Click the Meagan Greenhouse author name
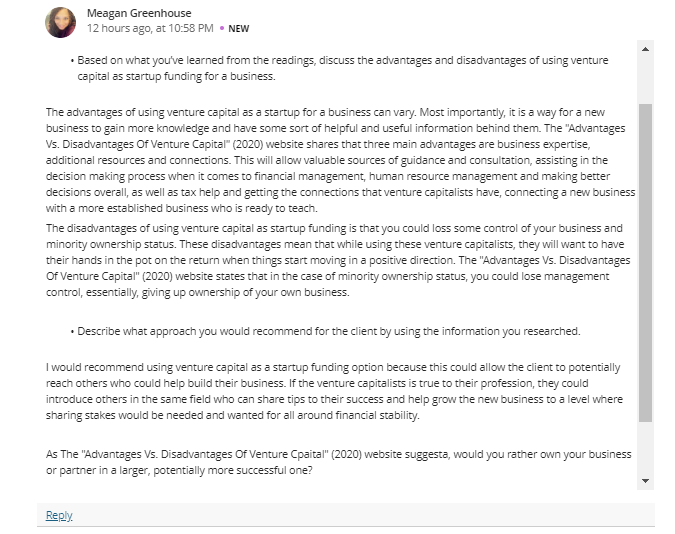Image resolution: width=675 pixels, height=534 pixels. pos(139,13)
